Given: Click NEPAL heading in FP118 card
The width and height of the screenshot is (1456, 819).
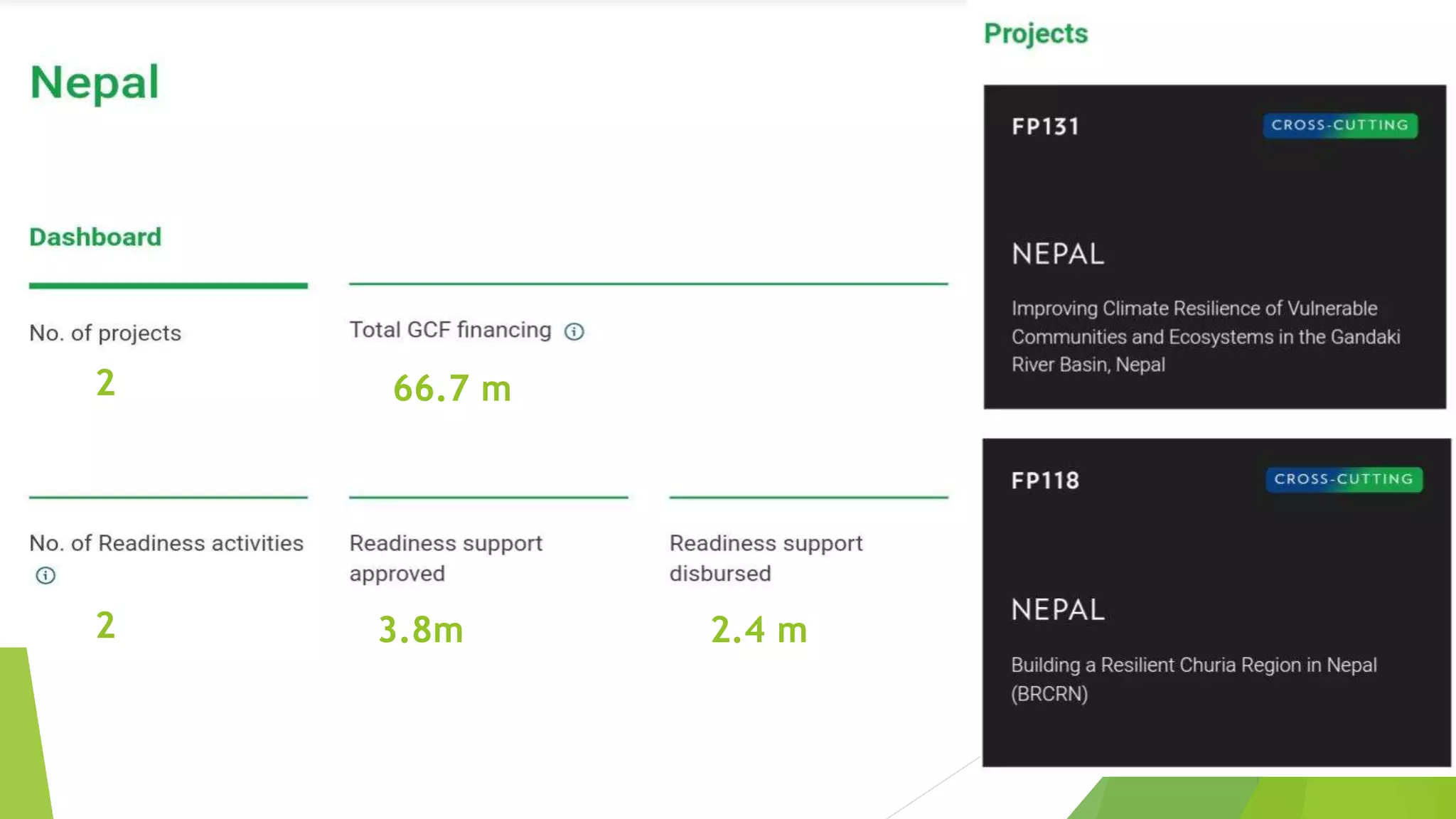Looking at the screenshot, I should pos(1058,609).
